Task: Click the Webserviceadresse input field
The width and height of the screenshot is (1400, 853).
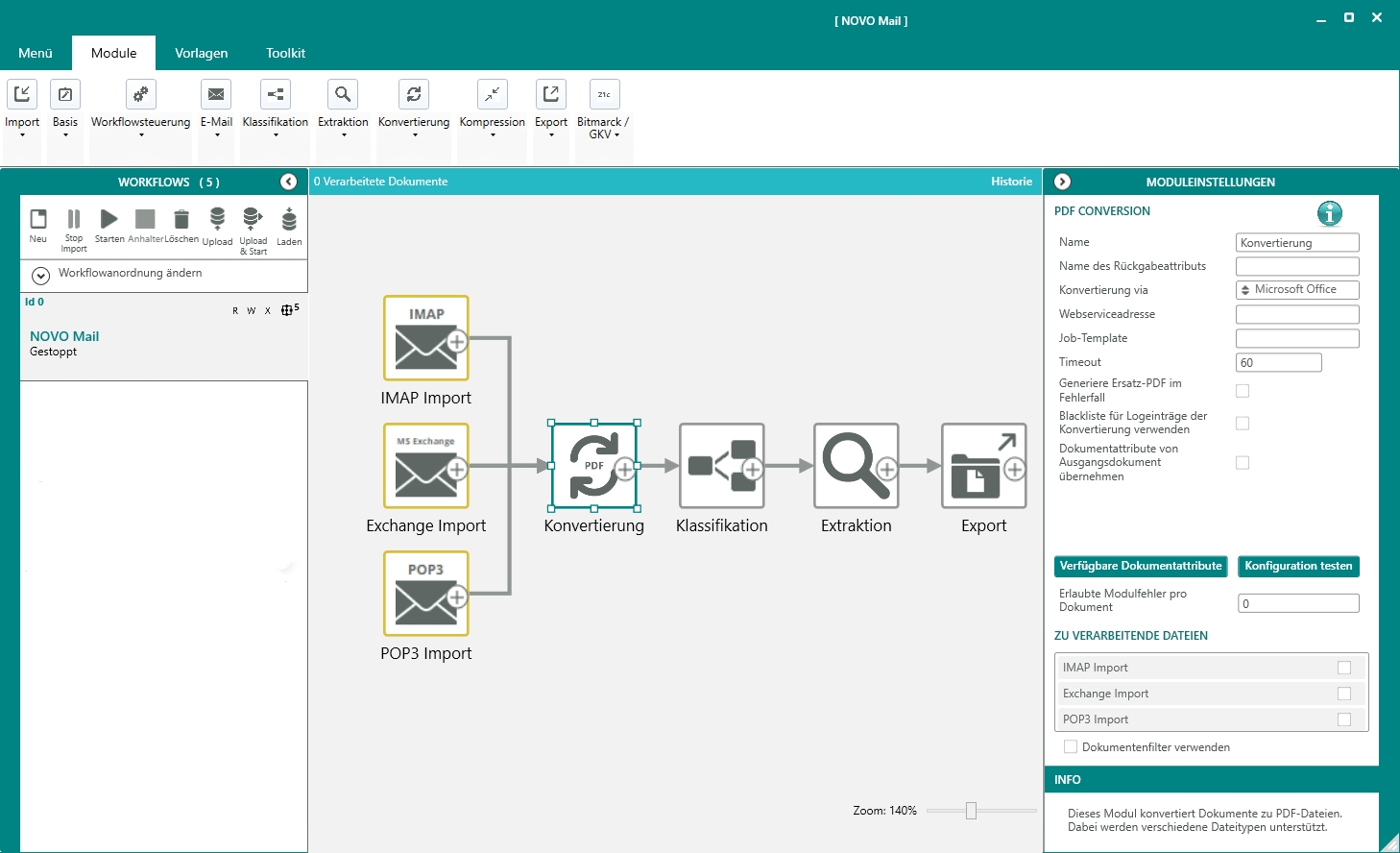Action: (1297, 314)
